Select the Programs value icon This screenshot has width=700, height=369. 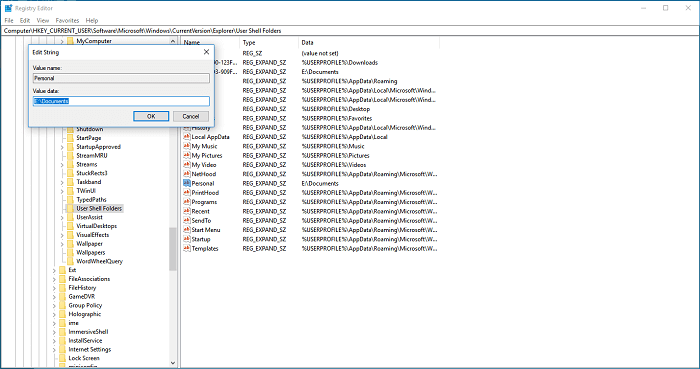click(x=187, y=202)
